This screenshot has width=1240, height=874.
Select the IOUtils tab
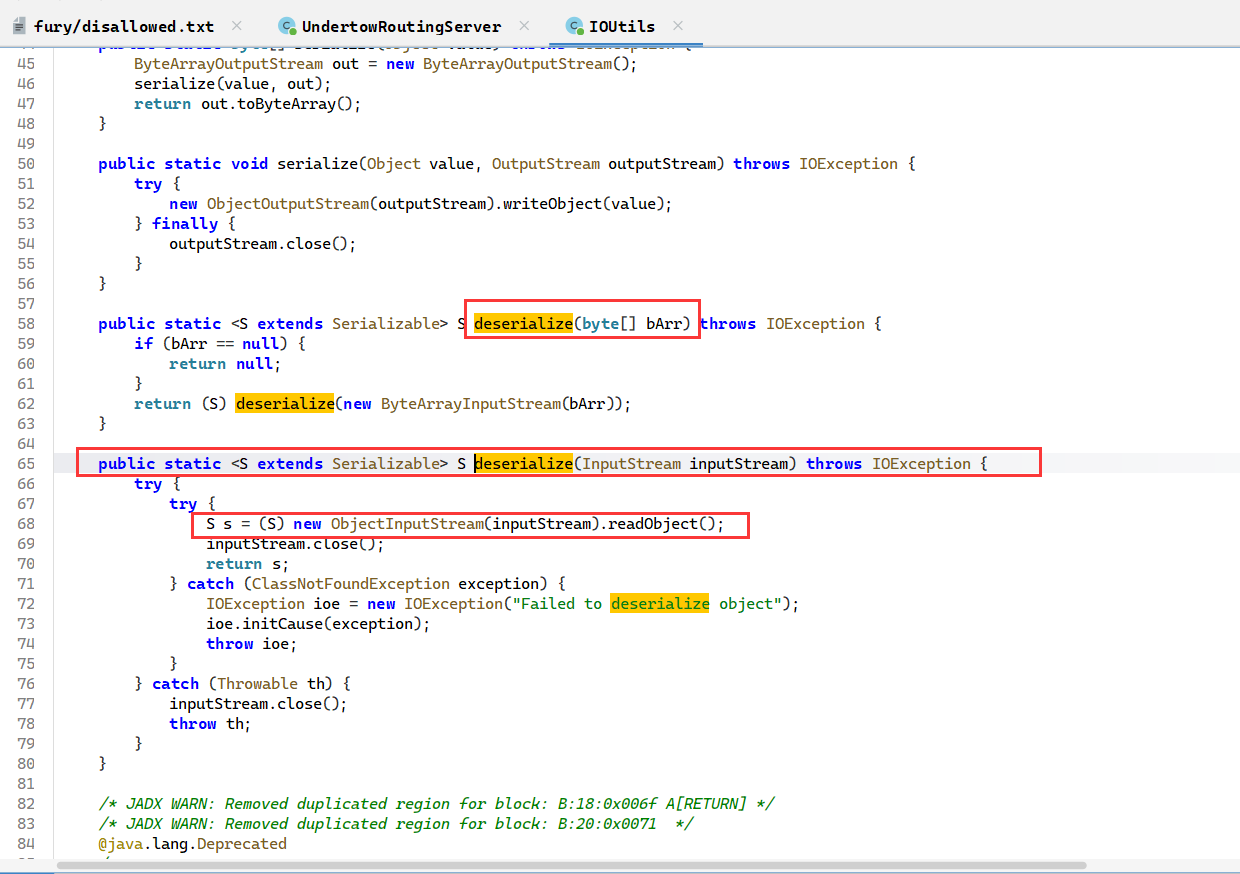622,26
